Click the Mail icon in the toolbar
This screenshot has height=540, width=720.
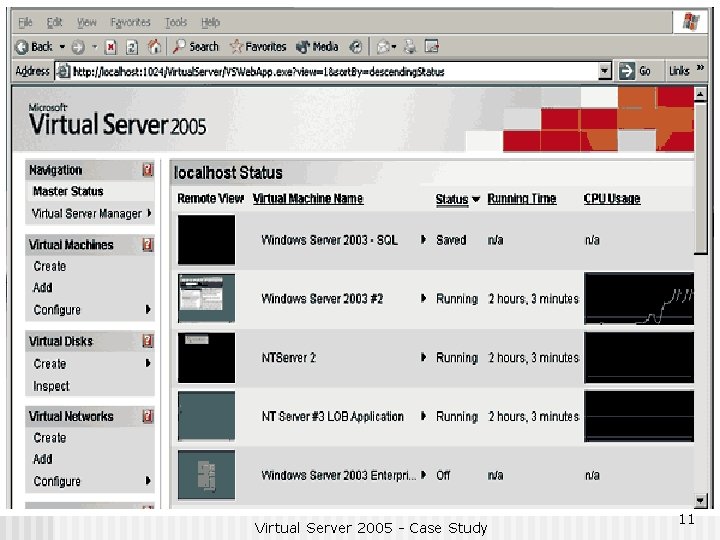coord(384,47)
